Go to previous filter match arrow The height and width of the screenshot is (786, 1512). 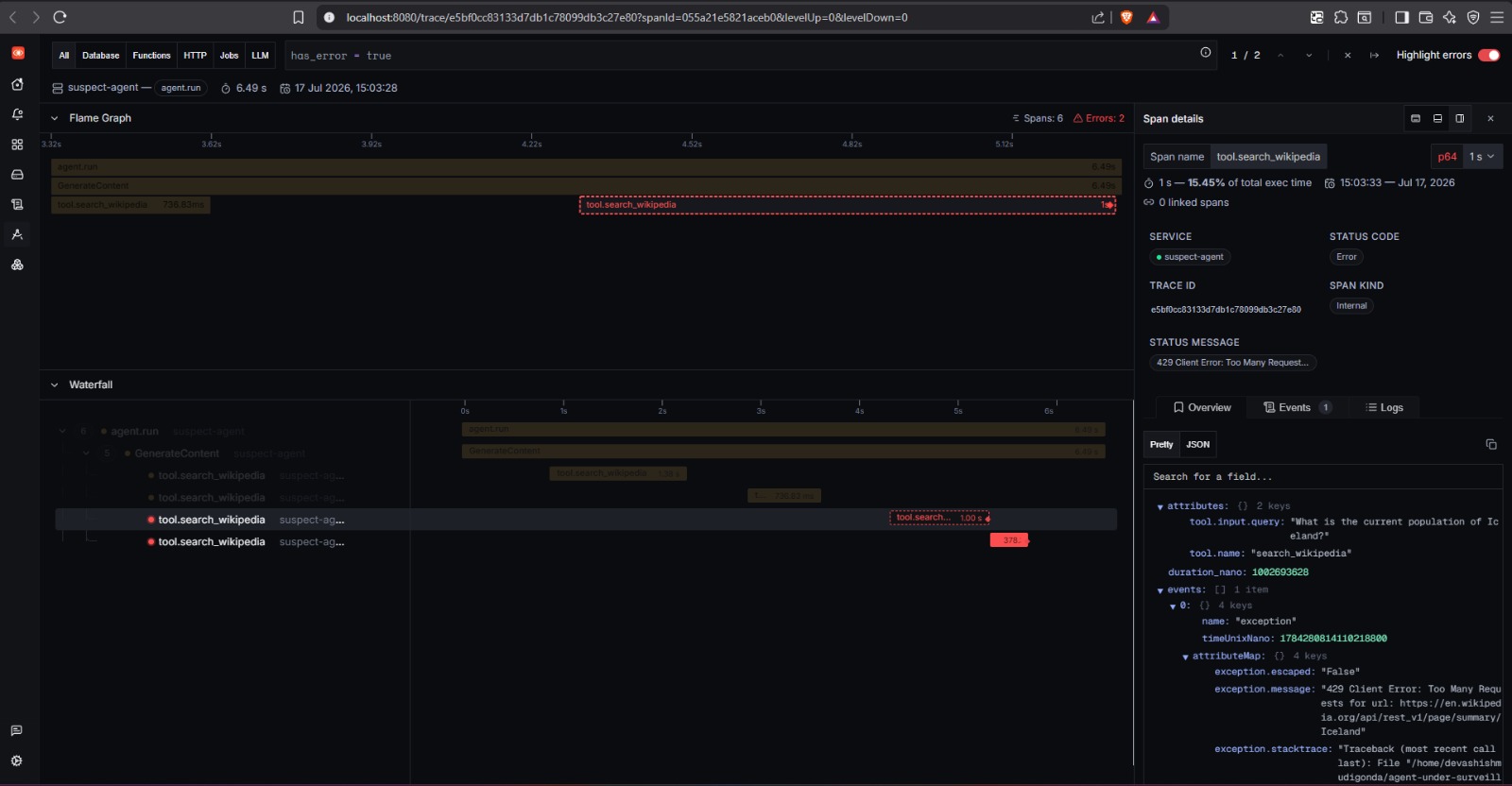pos(1280,55)
